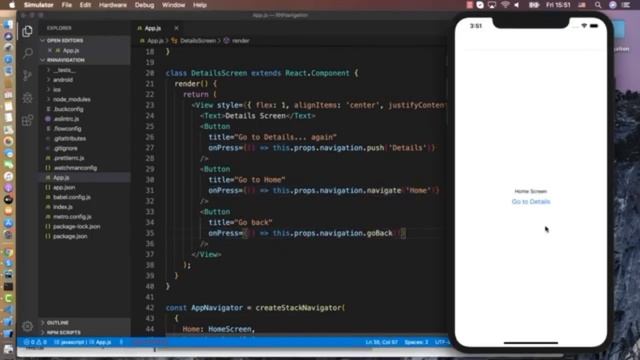This screenshot has width=640, height=360.
Task: Click the AirPlay display icon in menu bar
Action: pyautogui.click(x=492, y=5)
